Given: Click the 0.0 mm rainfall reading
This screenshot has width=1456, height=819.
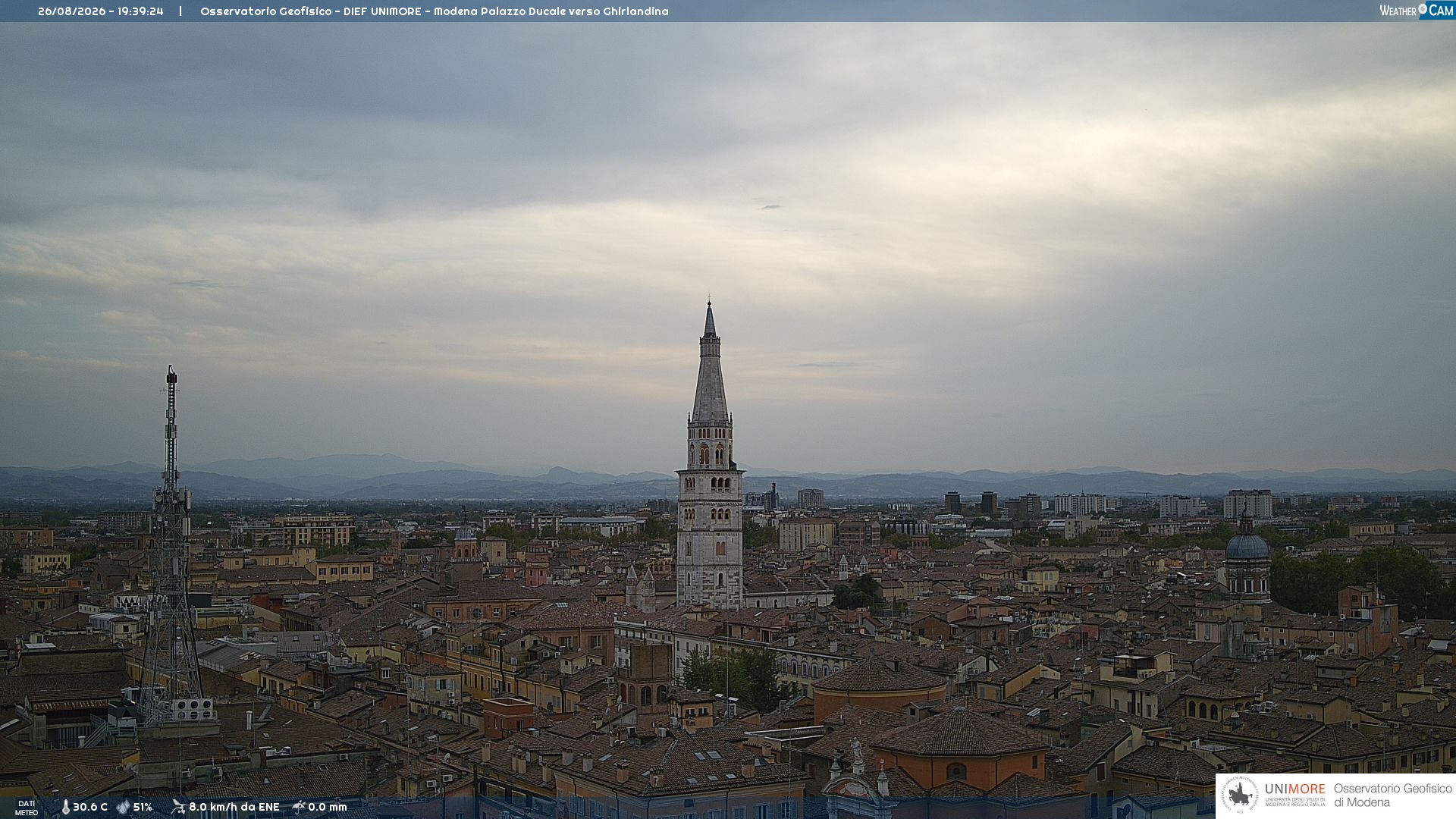Looking at the screenshot, I should [328, 807].
